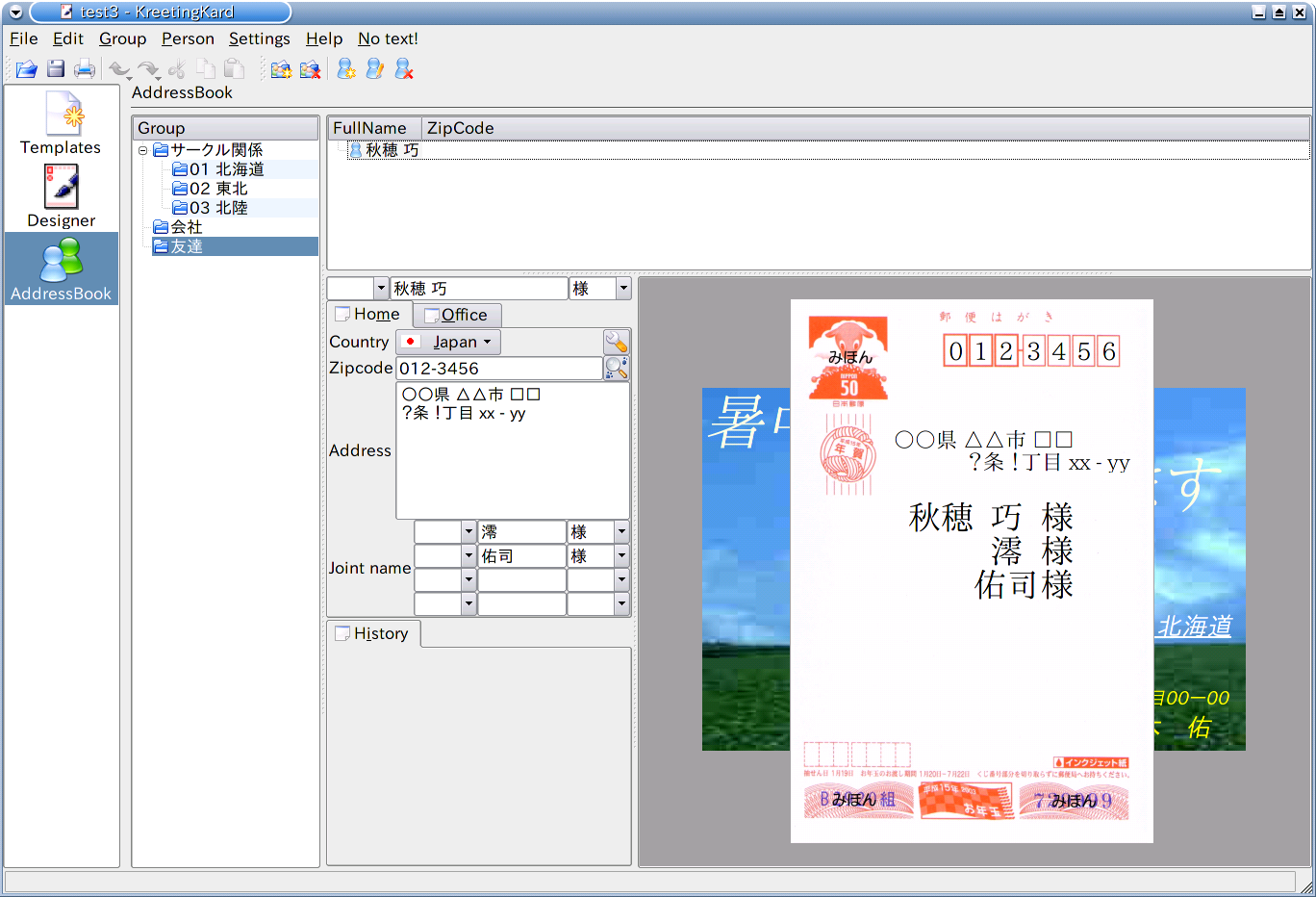The height and width of the screenshot is (897, 1316).
Task: Open the Settings menu
Action: (x=259, y=38)
